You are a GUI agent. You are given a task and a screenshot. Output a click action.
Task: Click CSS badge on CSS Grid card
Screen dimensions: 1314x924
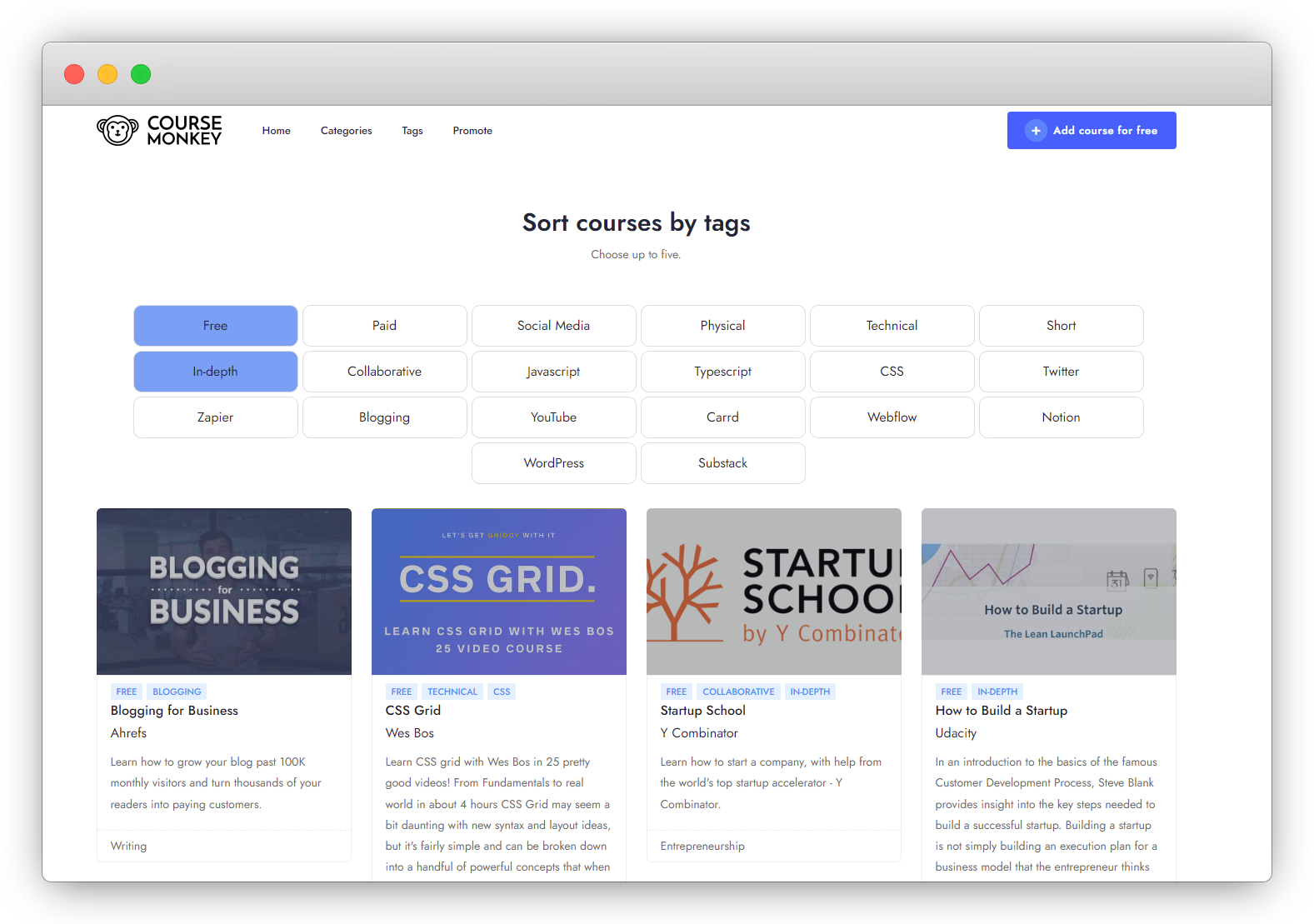(502, 692)
